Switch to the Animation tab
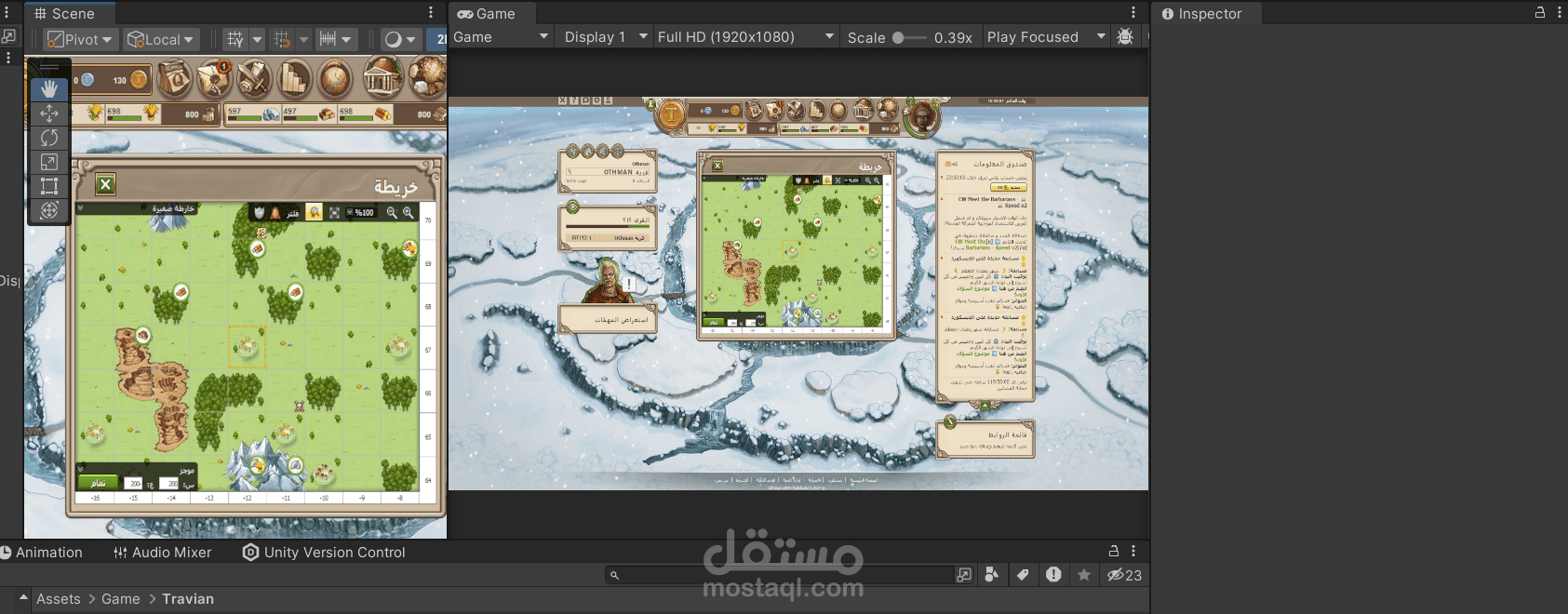 tap(42, 552)
